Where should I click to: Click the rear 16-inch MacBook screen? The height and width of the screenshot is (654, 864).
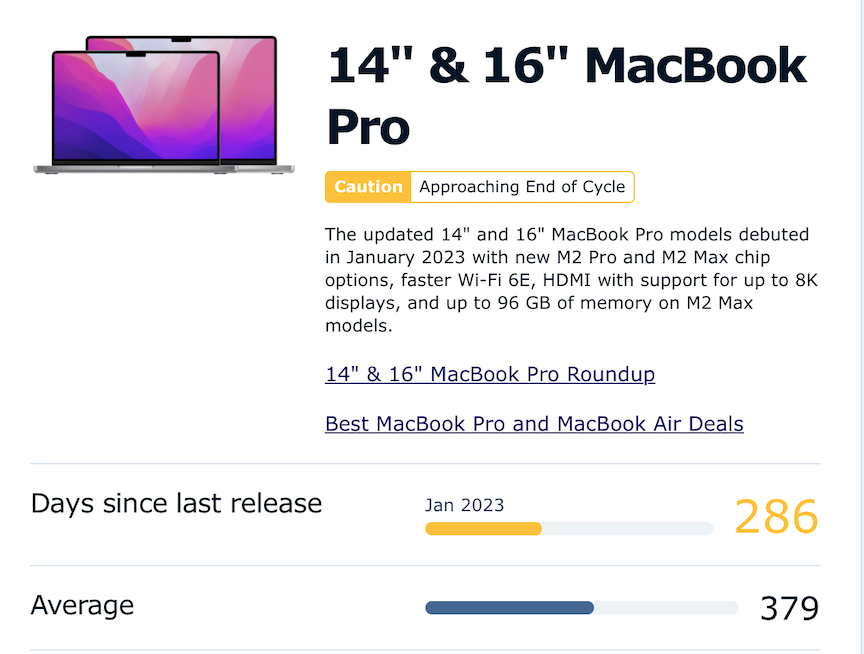(x=248, y=98)
